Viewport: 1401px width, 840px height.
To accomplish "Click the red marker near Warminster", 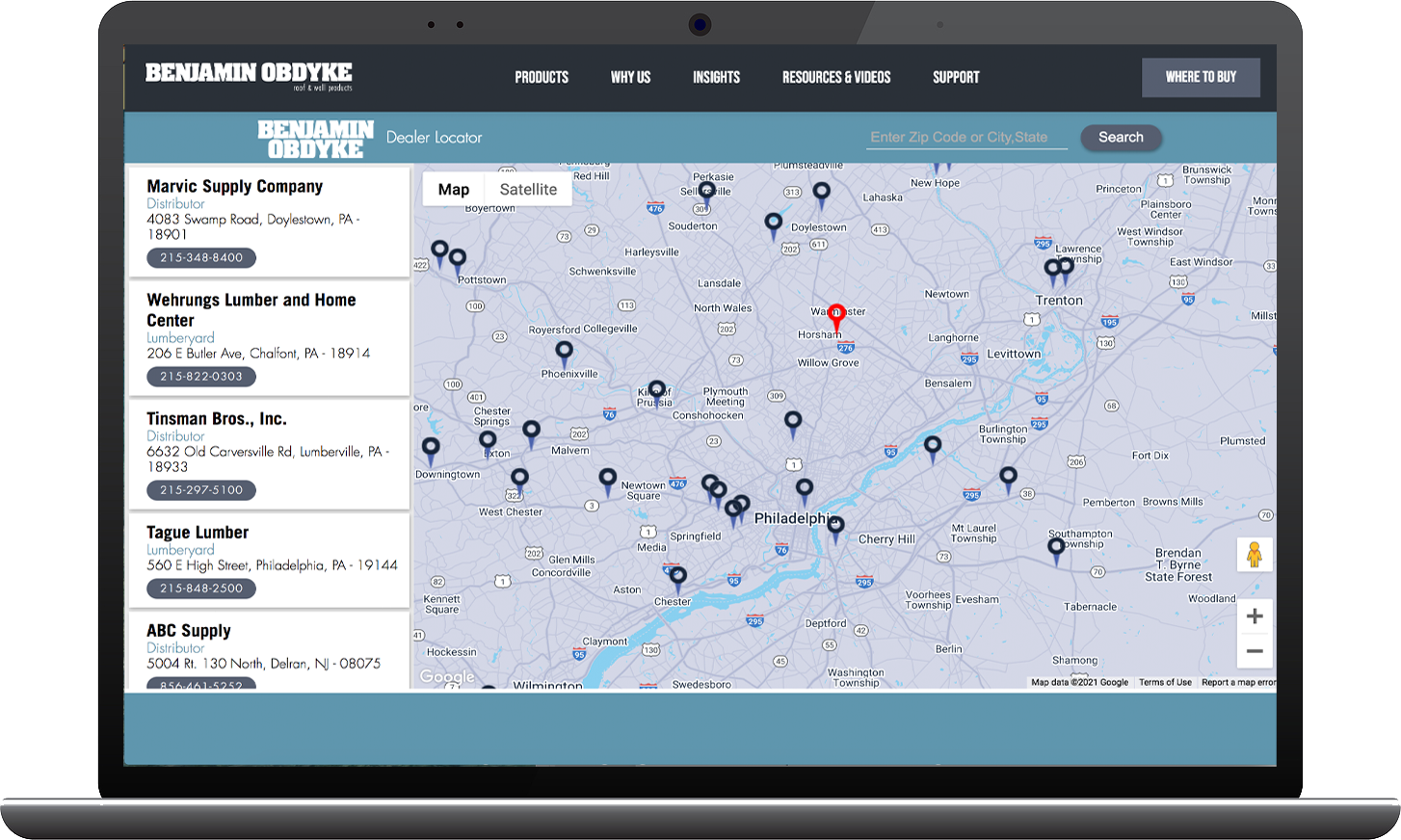I will pyautogui.click(x=836, y=318).
